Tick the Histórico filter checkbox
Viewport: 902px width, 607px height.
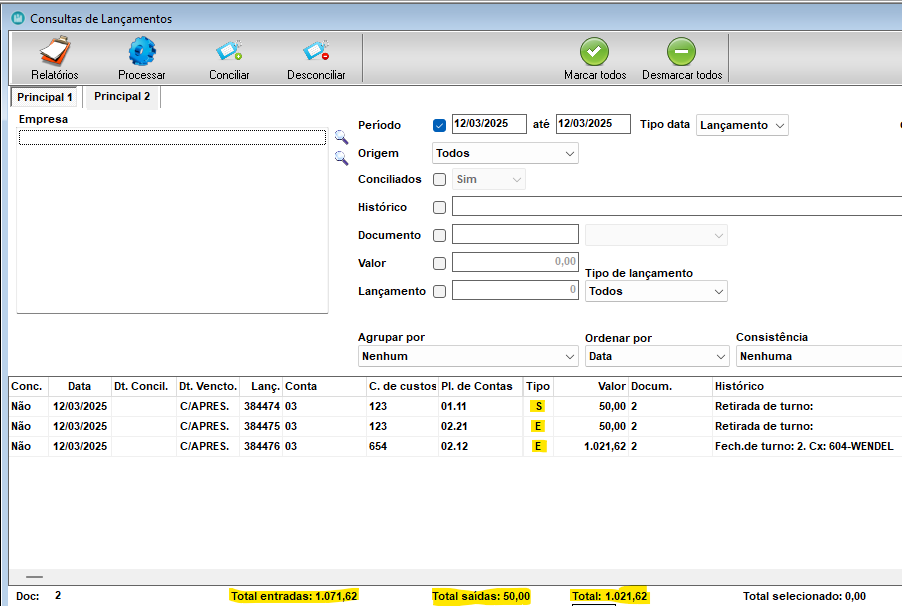(439, 208)
